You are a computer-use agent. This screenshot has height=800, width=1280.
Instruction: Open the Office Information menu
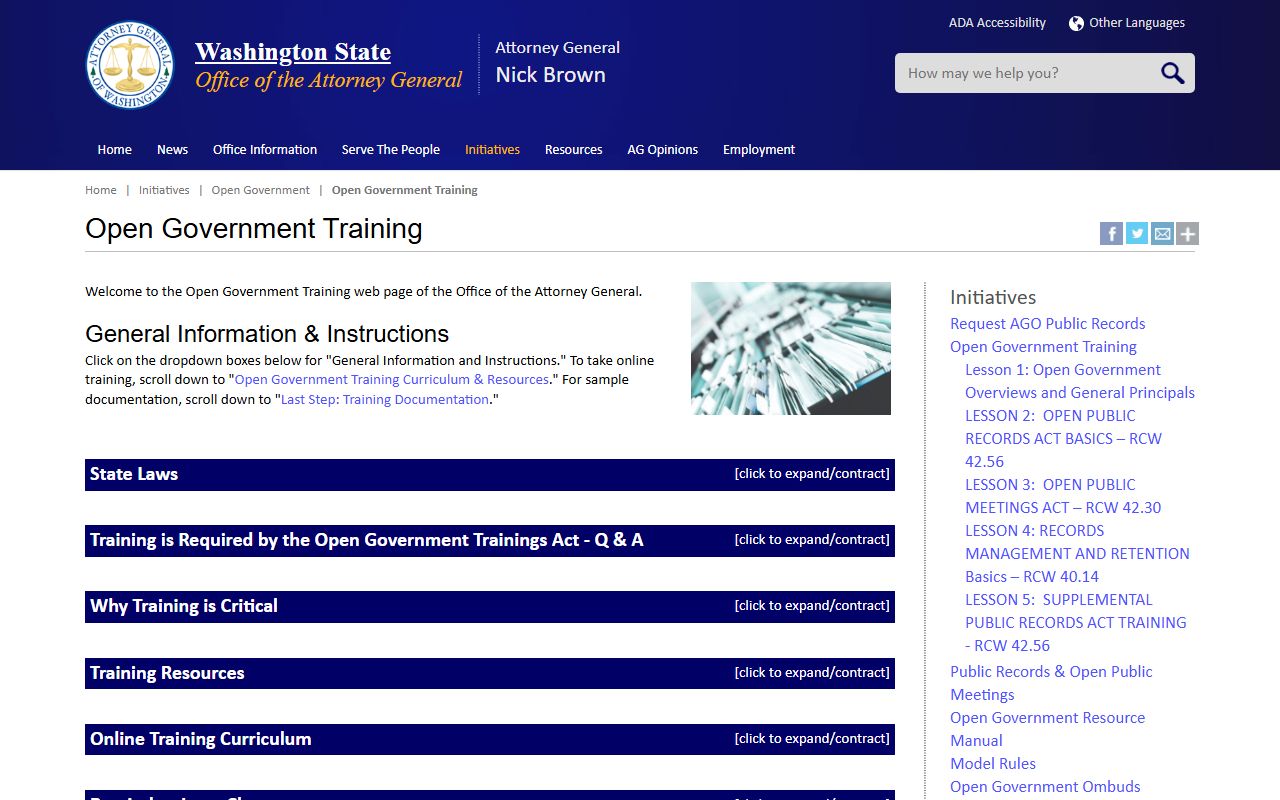click(x=265, y=149)
